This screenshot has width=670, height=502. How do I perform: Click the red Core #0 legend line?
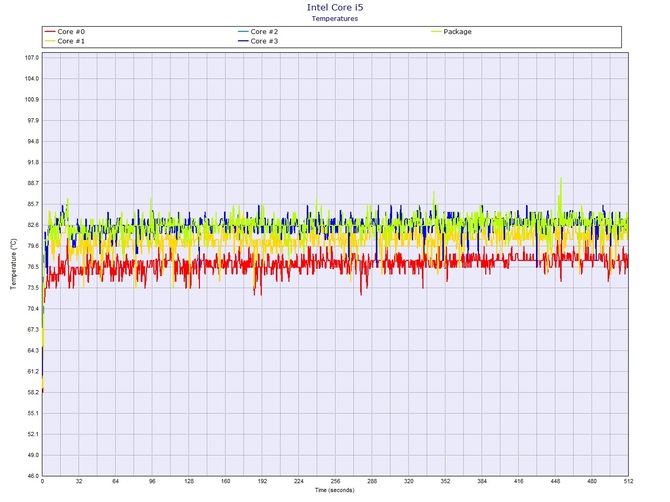(50, 32)
